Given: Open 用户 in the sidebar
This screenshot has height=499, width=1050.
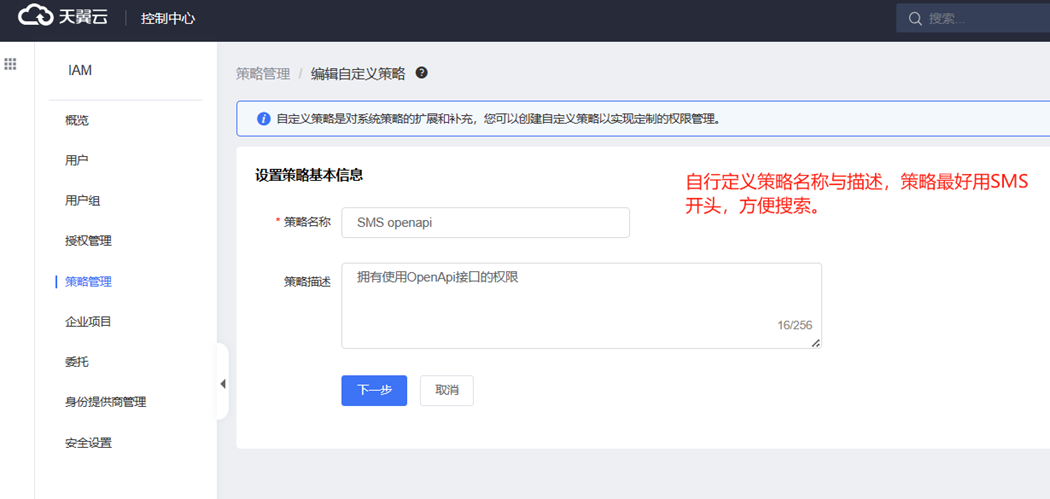Looking at the screenshot, I should coord(77,160).
